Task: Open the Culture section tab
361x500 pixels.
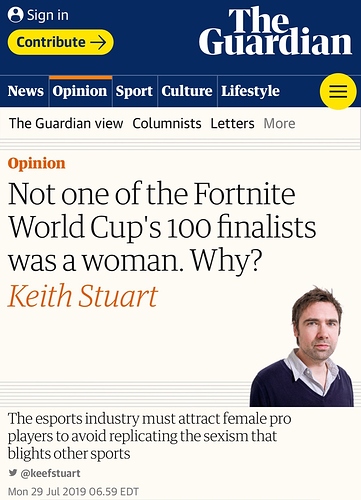Action: (187, 91)
